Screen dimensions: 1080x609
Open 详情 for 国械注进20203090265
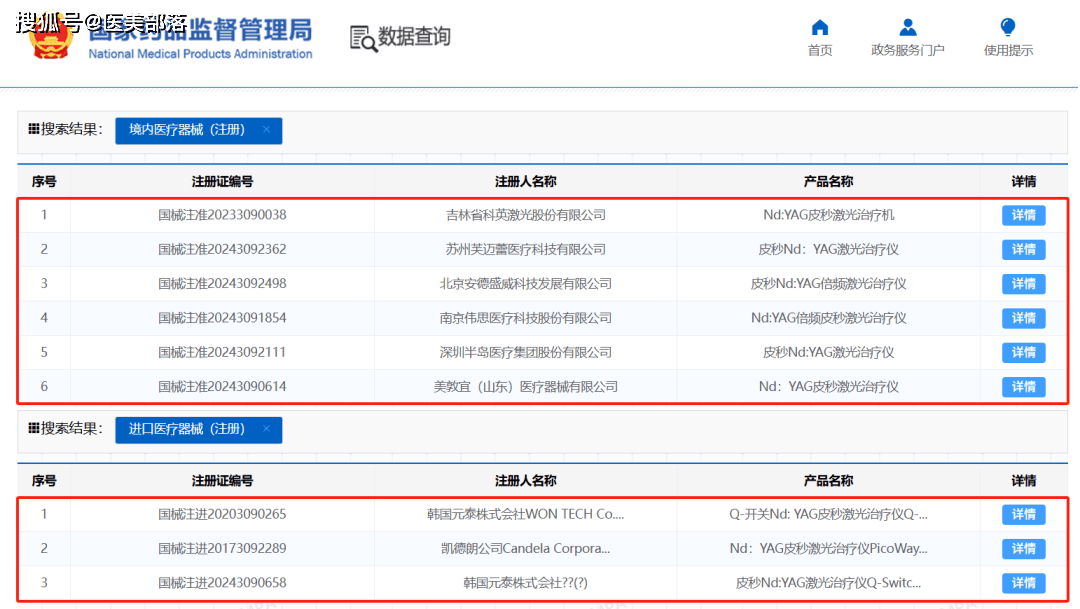click(x=1023, y=514)
